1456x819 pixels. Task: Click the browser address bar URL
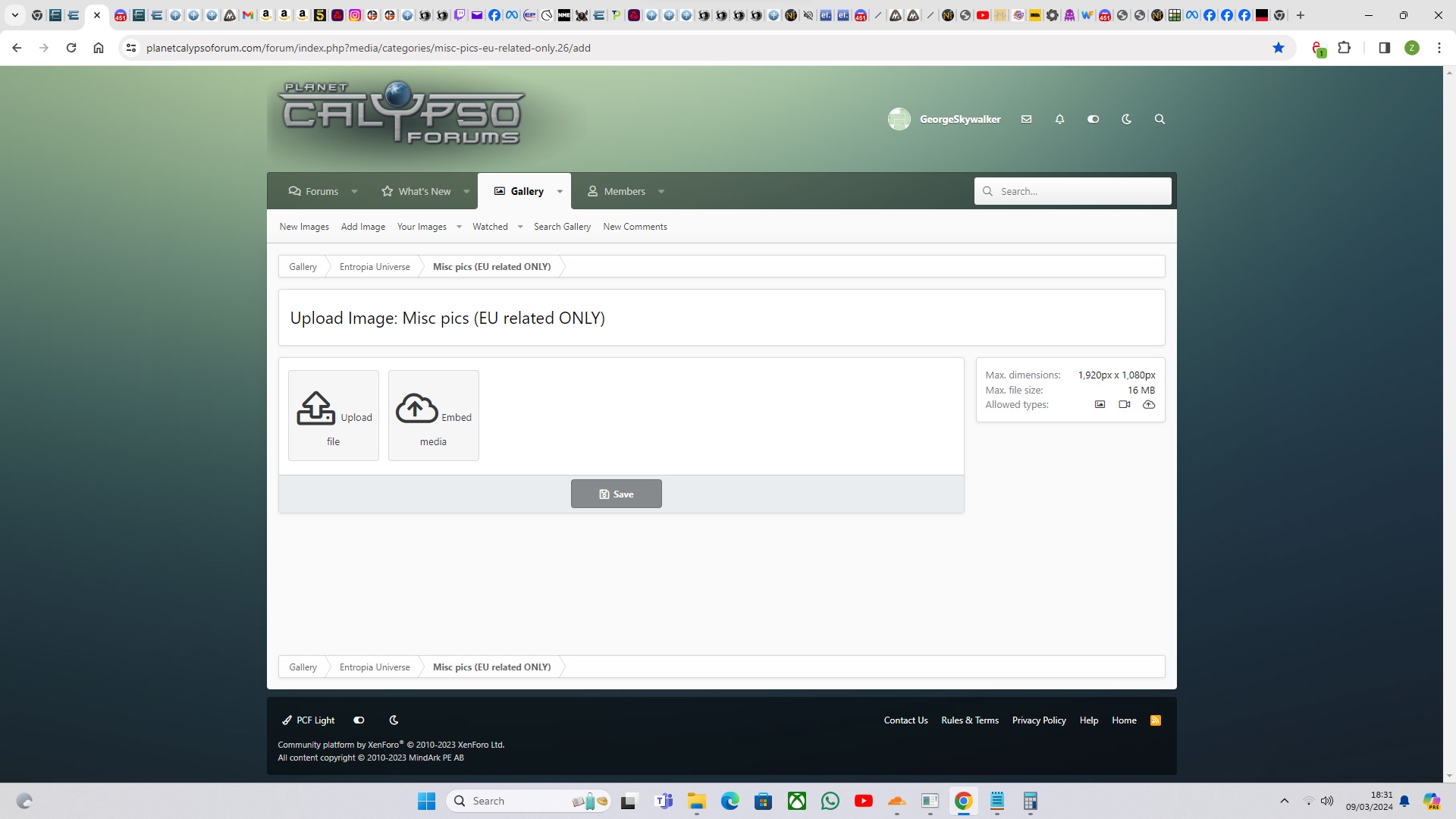pos(369,48)
